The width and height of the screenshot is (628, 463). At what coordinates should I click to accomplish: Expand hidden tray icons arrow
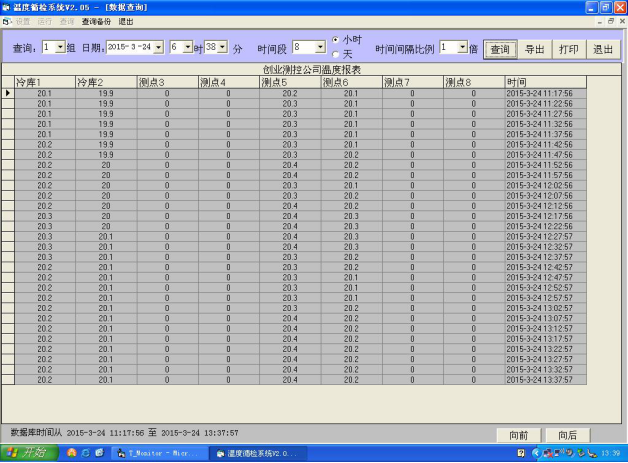536,453
